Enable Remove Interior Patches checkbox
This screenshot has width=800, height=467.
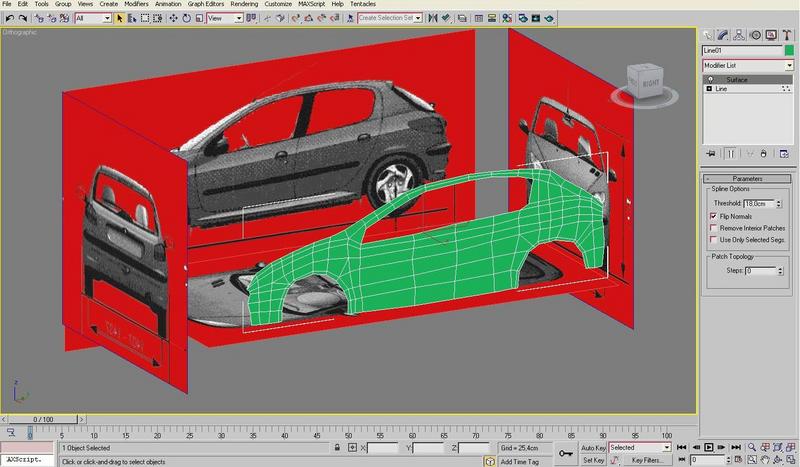tap(713, 228)
